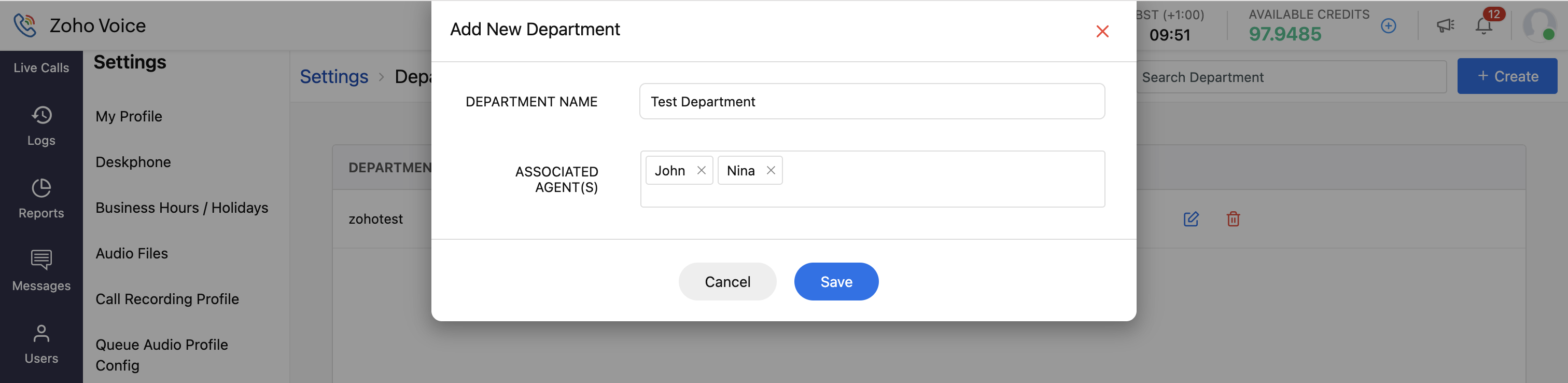Add credits with the plus icon
The height and width of the screenshot is (383, 1568).
tap(1388, 26)
